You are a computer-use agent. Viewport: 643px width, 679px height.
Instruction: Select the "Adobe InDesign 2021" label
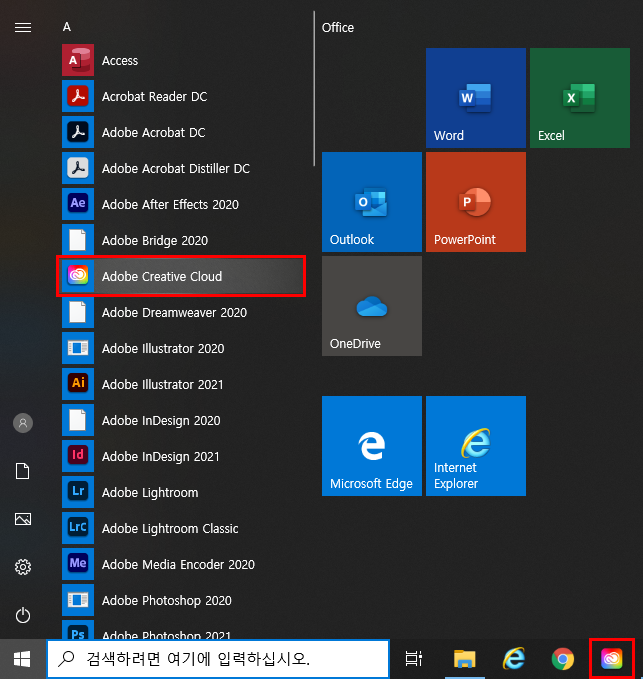[161, 457]
